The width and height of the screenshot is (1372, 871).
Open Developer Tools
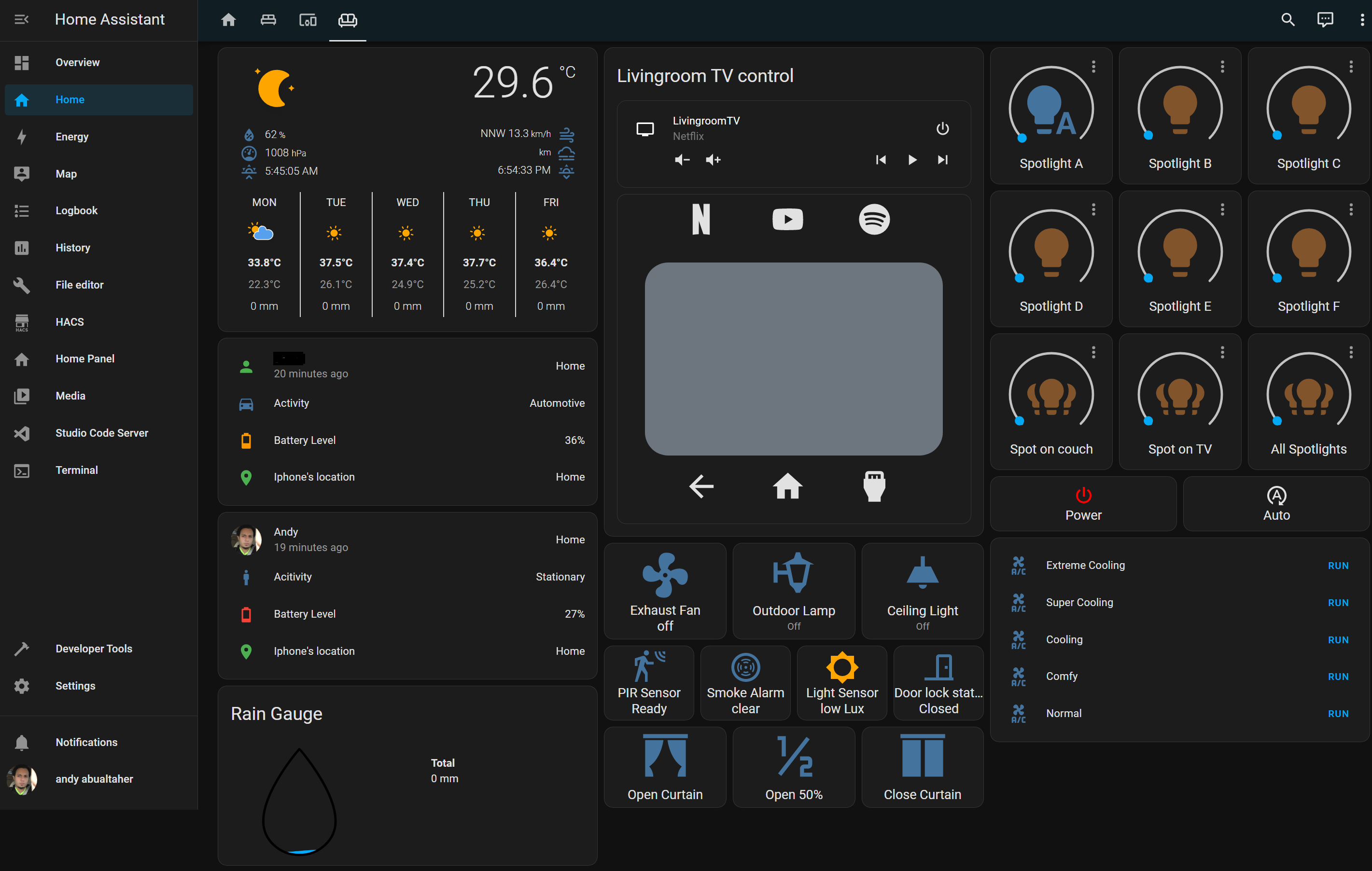tap(98, 649)
